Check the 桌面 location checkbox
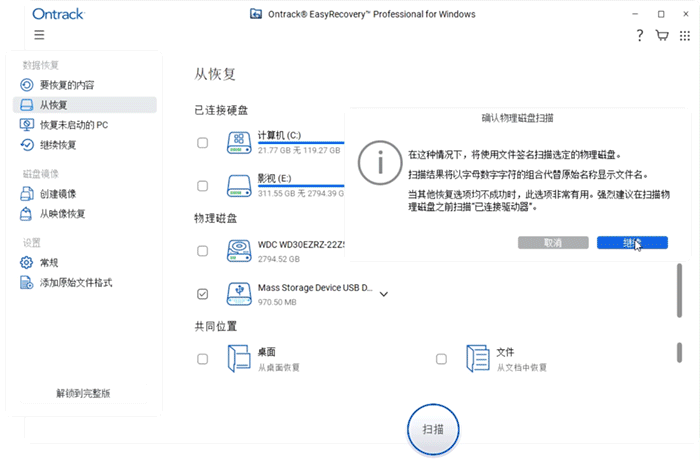This screenshot has width=700, height=462. 203,359
